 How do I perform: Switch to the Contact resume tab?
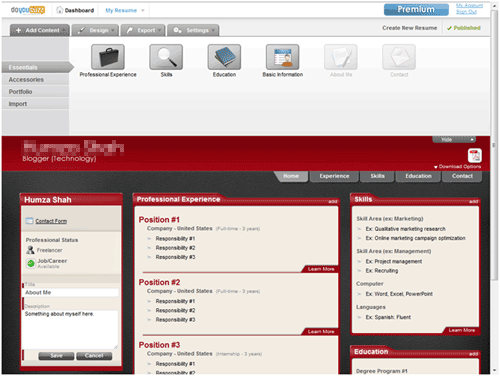click(462, 176)
